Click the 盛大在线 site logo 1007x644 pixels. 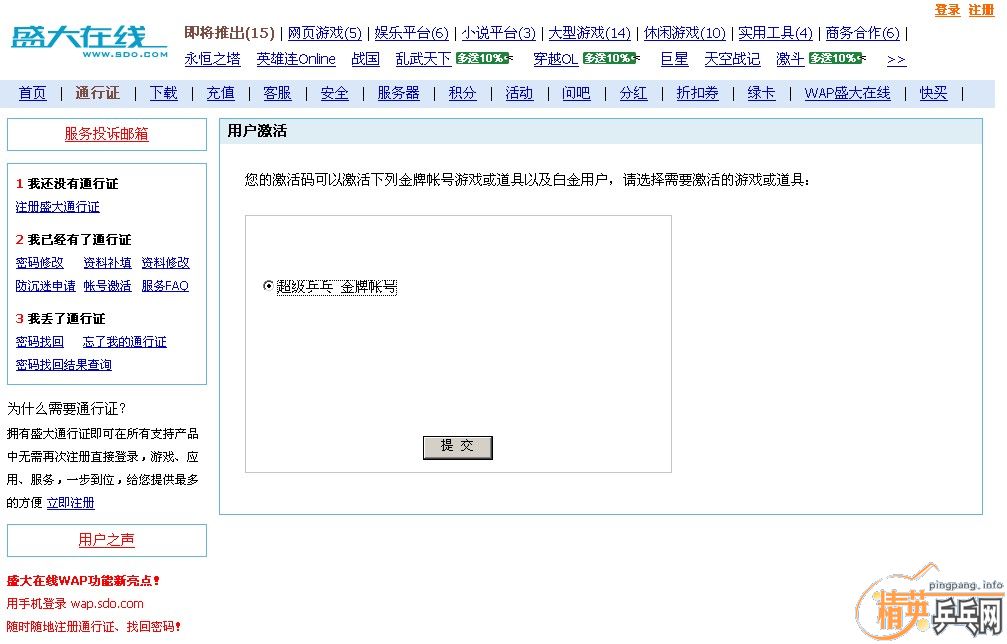tap(89, 42)
